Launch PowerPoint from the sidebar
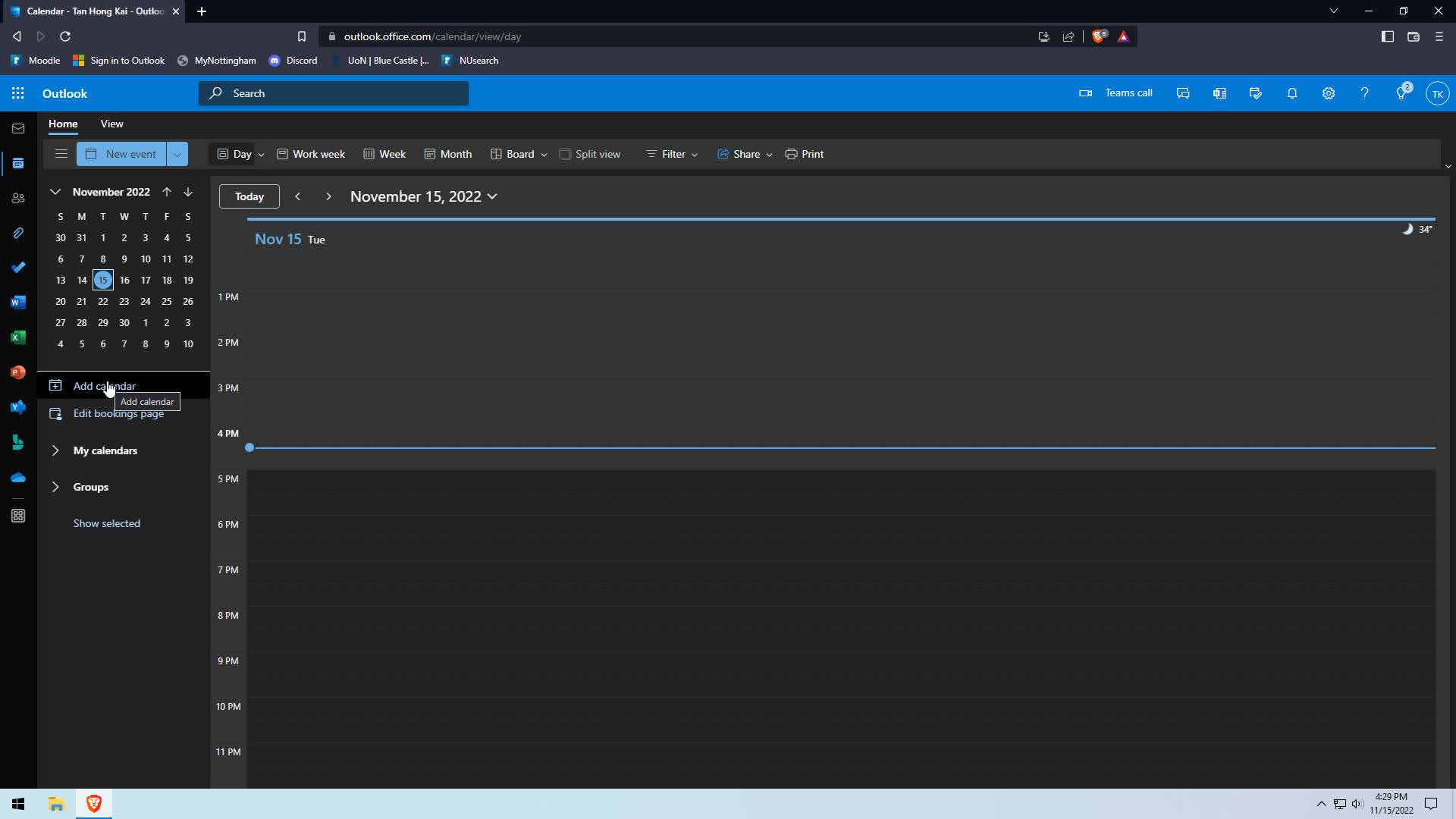This screenshot has width=1456, height=819. (x=18, y=372)
